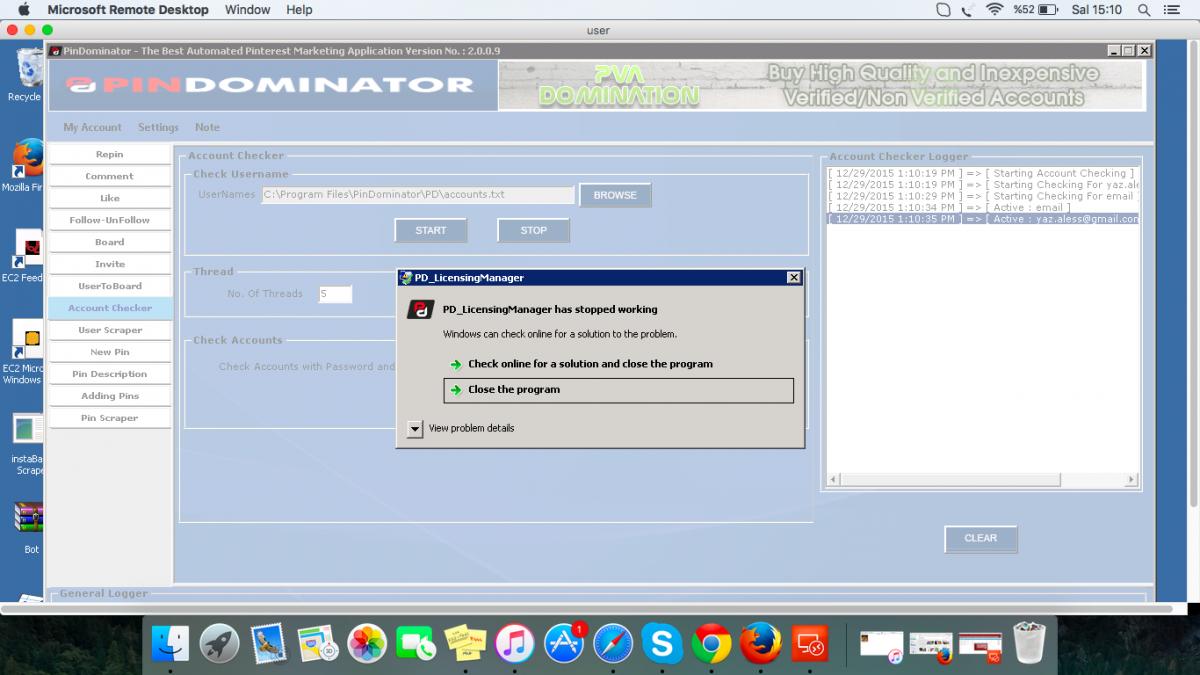Open Photos app in the dock
This screenshot has width=1200, height=675.
pos(367,644)
